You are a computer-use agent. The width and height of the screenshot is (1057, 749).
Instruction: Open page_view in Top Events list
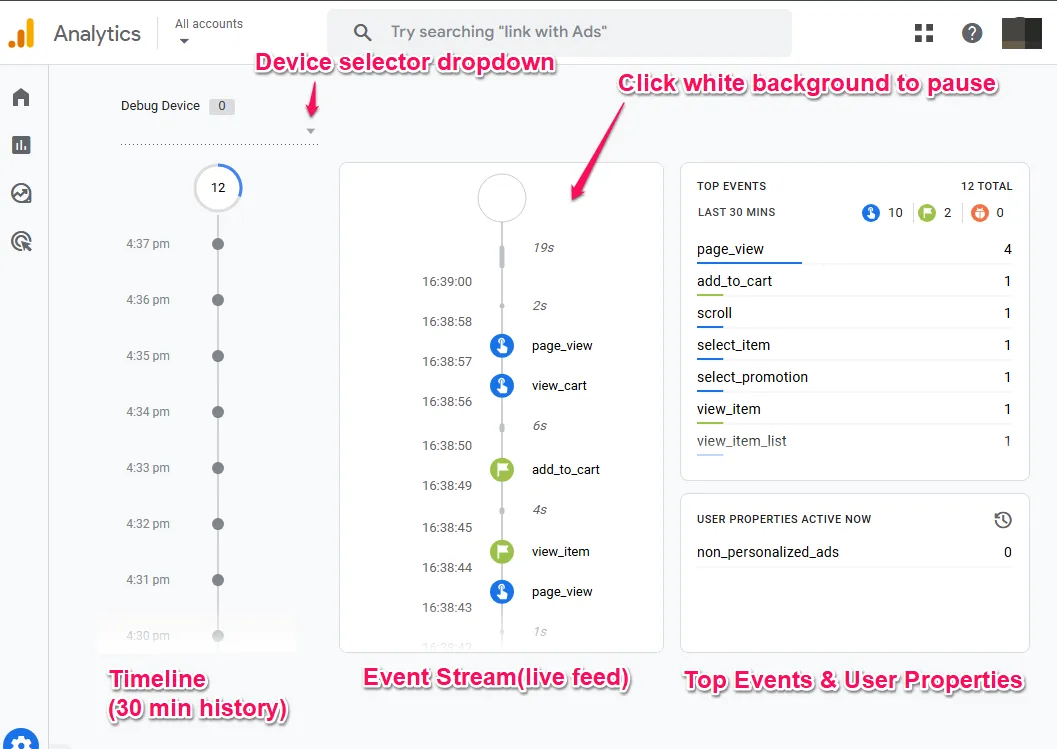pyautogui.click(x=731, y=249)
